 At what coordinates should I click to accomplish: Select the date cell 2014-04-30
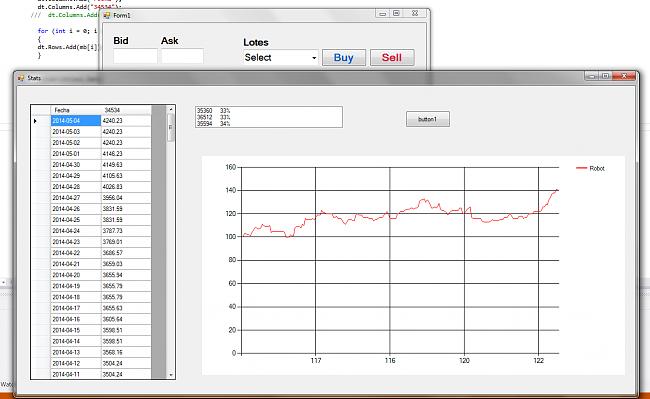(75, 164)
